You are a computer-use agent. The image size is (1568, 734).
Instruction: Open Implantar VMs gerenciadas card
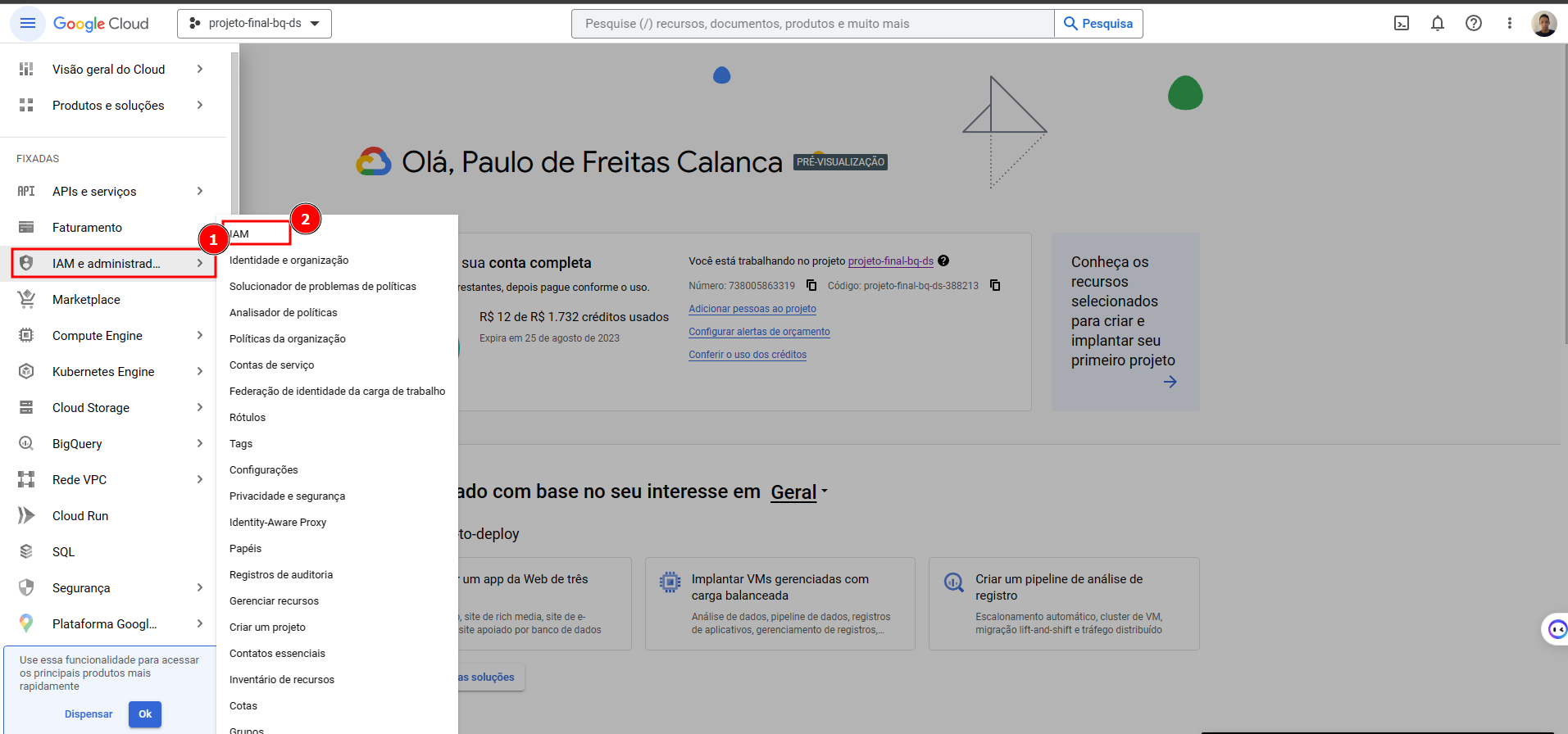[779, 604]
